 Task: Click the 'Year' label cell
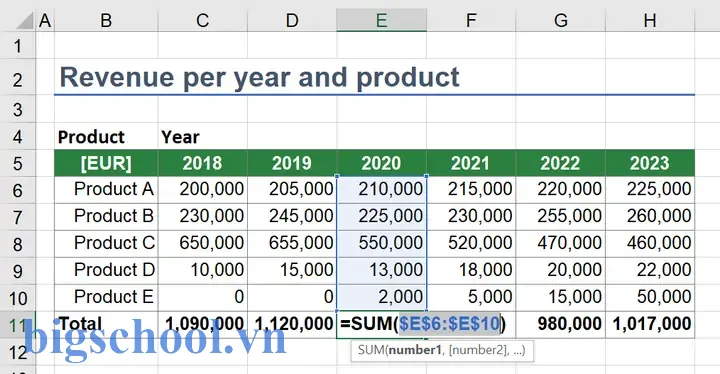coord(202,136)
